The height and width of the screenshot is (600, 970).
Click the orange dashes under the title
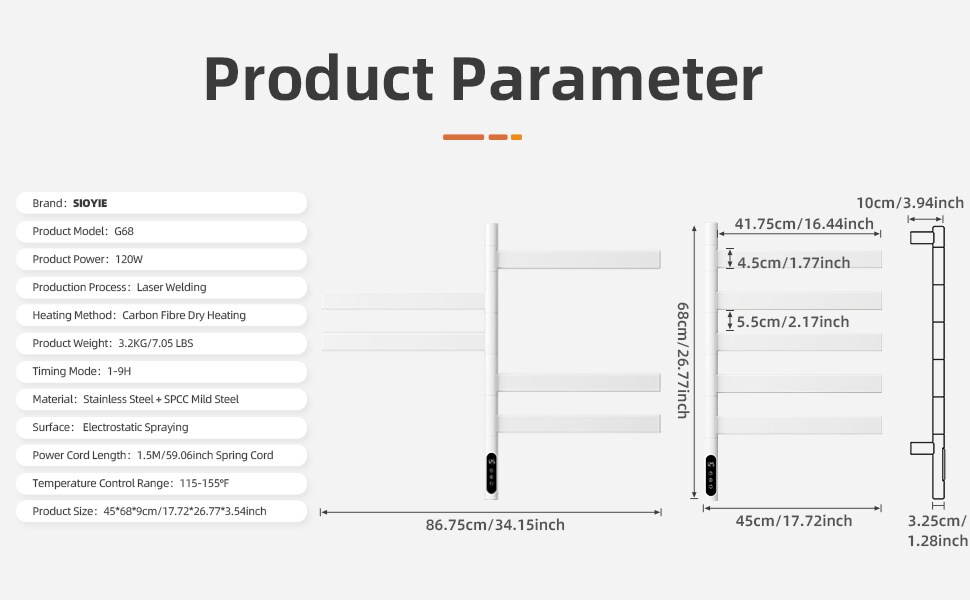click(x=482, y=137)
